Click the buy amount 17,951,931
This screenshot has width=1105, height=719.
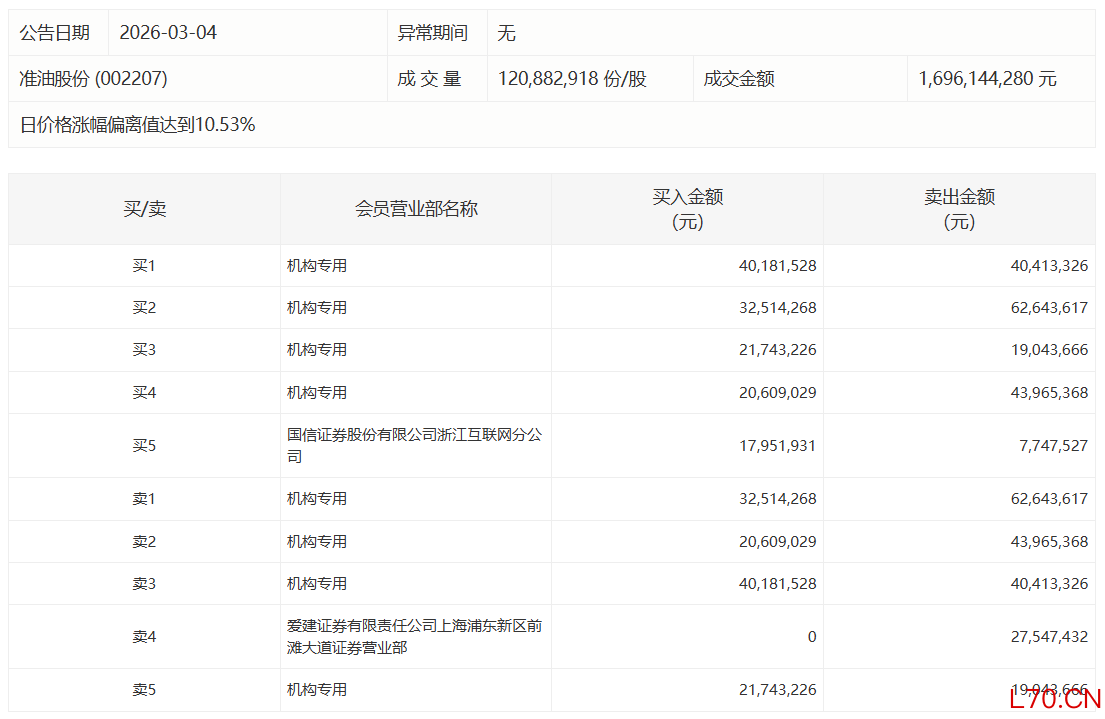point(778,446)
